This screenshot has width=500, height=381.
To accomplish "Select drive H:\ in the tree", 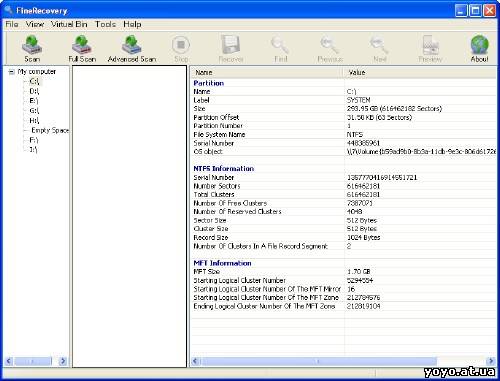I will click(x=34, y=120).
